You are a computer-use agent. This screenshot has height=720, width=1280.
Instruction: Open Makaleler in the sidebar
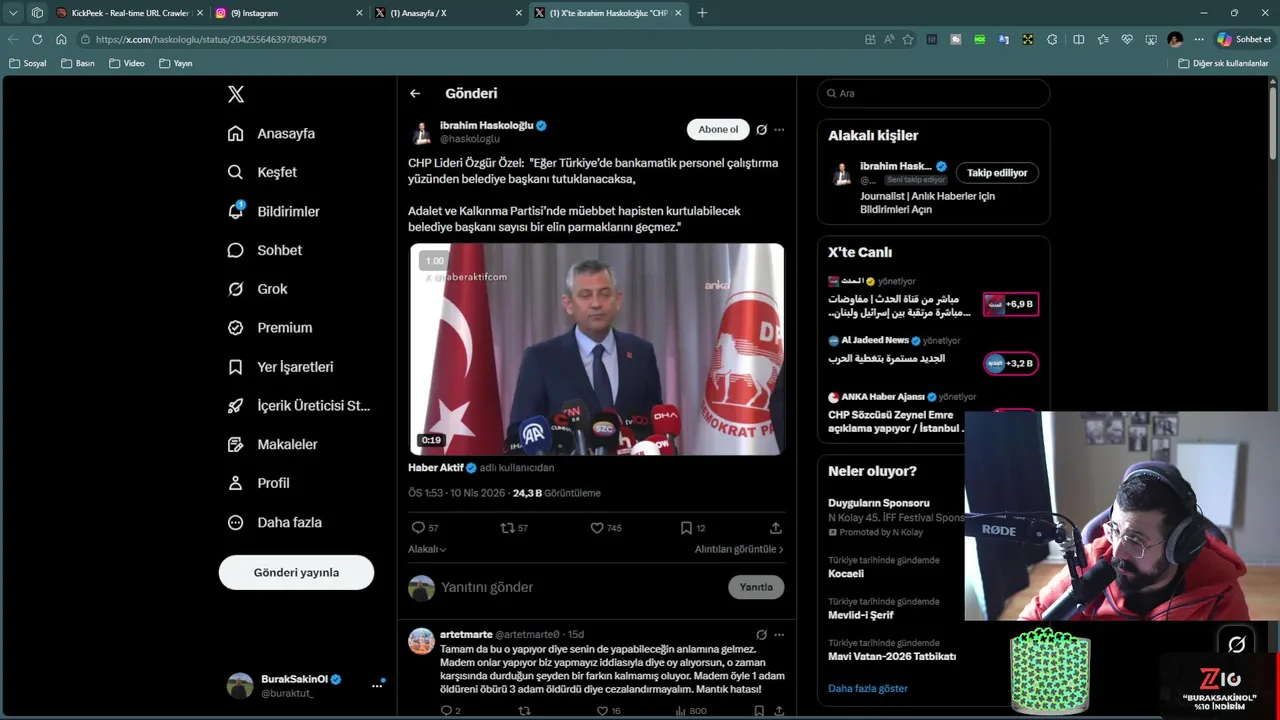click(x=272, y=444)
